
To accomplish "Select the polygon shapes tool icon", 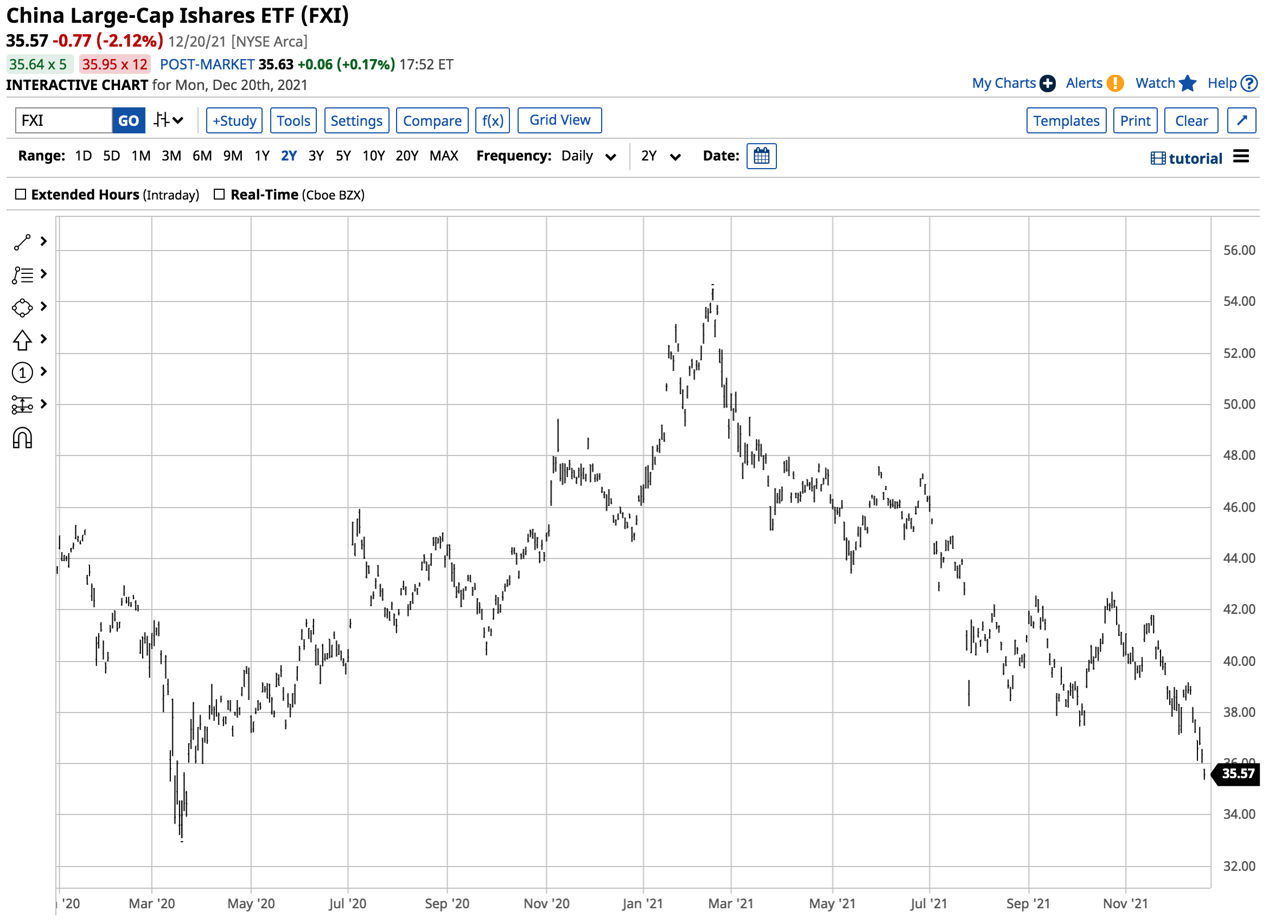I will (x=22, y=307).
